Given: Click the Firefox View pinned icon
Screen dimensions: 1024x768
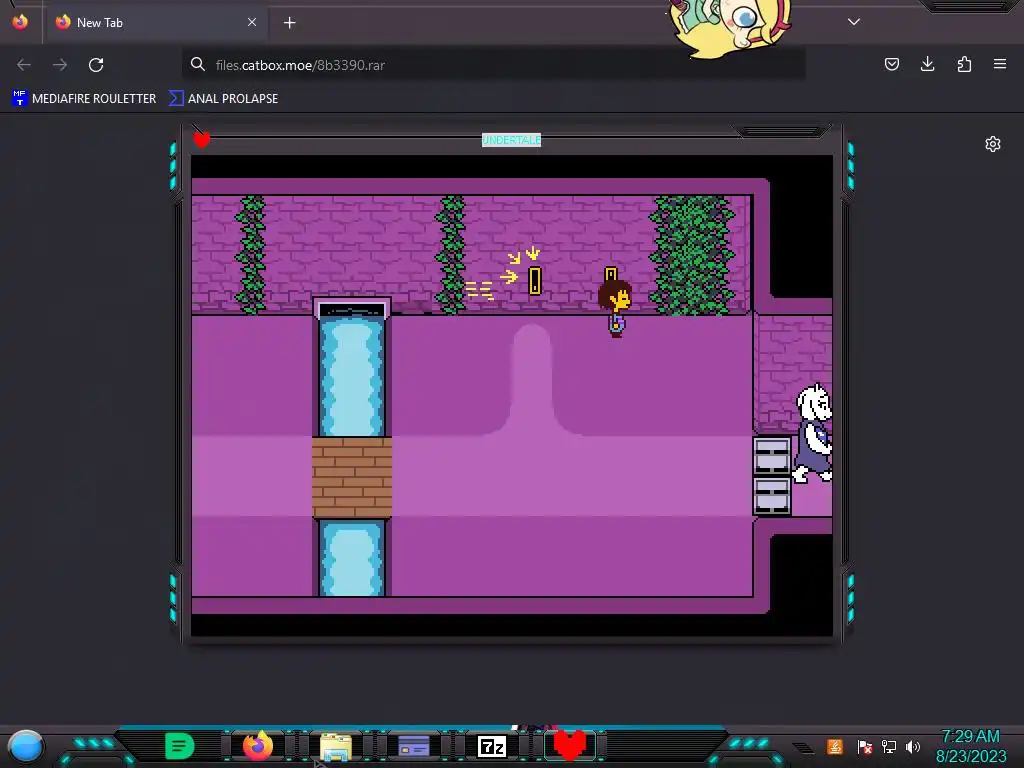Looking at the screenshot, I should (20, 22).
